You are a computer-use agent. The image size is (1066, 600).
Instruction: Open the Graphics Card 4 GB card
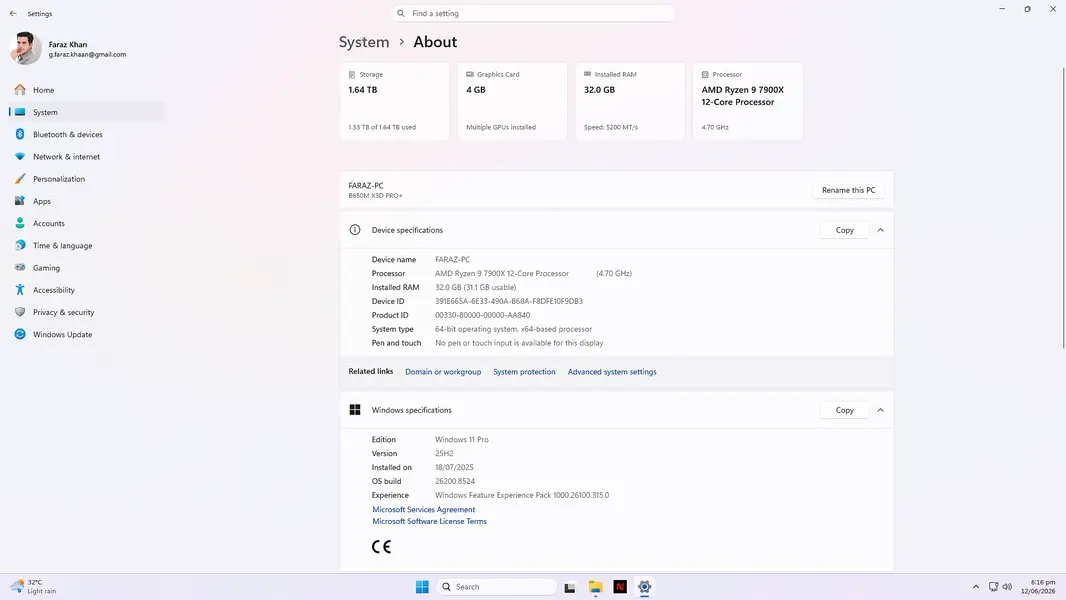click(x=512, y=101)
